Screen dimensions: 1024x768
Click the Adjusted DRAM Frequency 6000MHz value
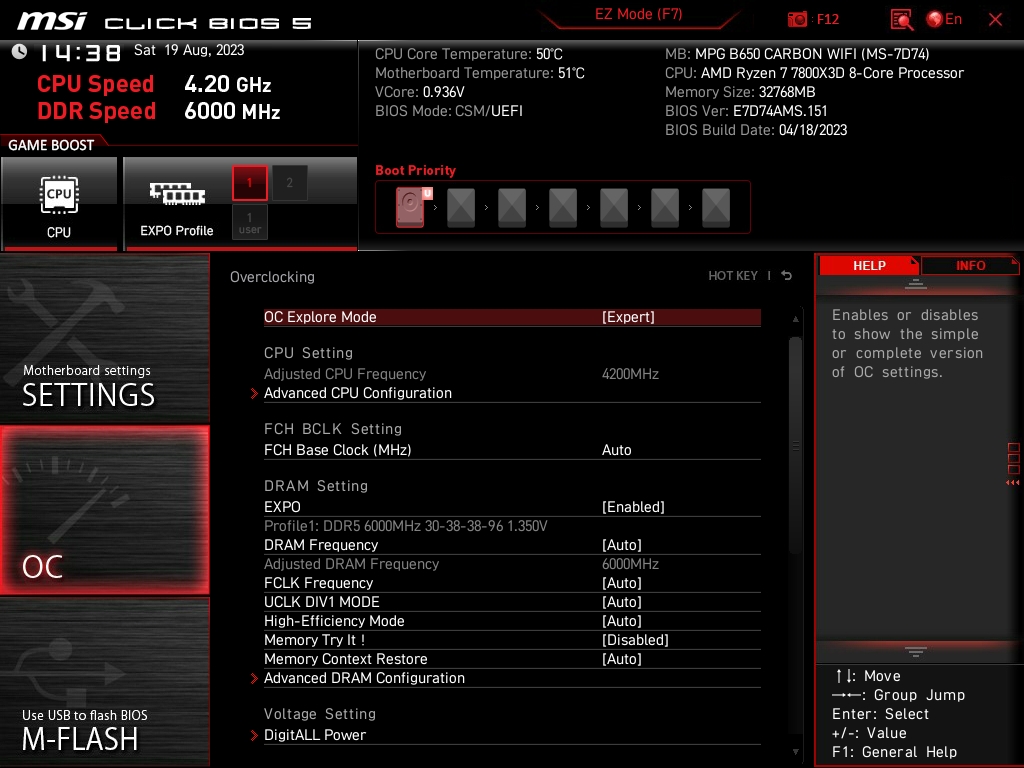click(x=630, y=564)
